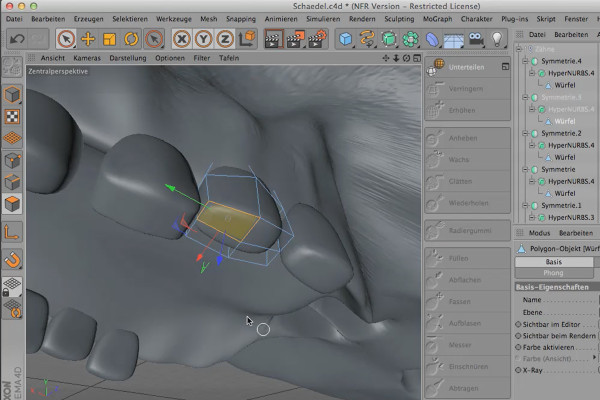This screenshot has width=600, height=400.
Task: Toggle Sichtbar beim Rendern keyframe circle
Action: [518, 336]
